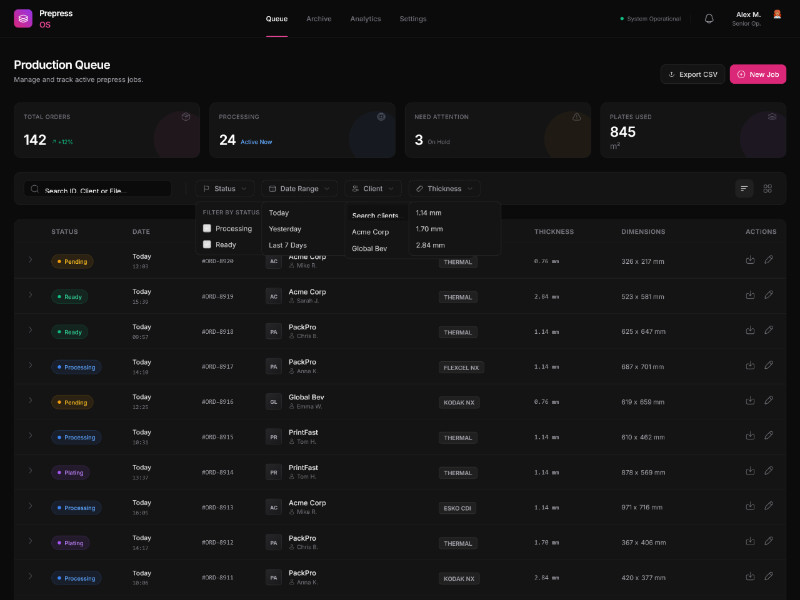Viewport: 800px width, 600px height.
Task: Open the Analytics tab
Action: [365, 19]
